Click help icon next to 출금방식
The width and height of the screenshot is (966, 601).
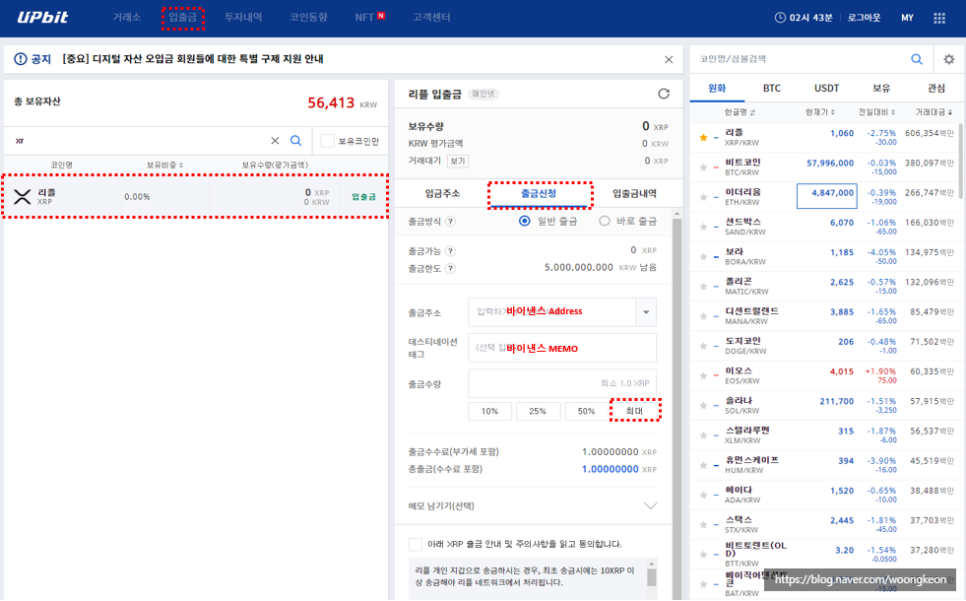click(450, 222)
